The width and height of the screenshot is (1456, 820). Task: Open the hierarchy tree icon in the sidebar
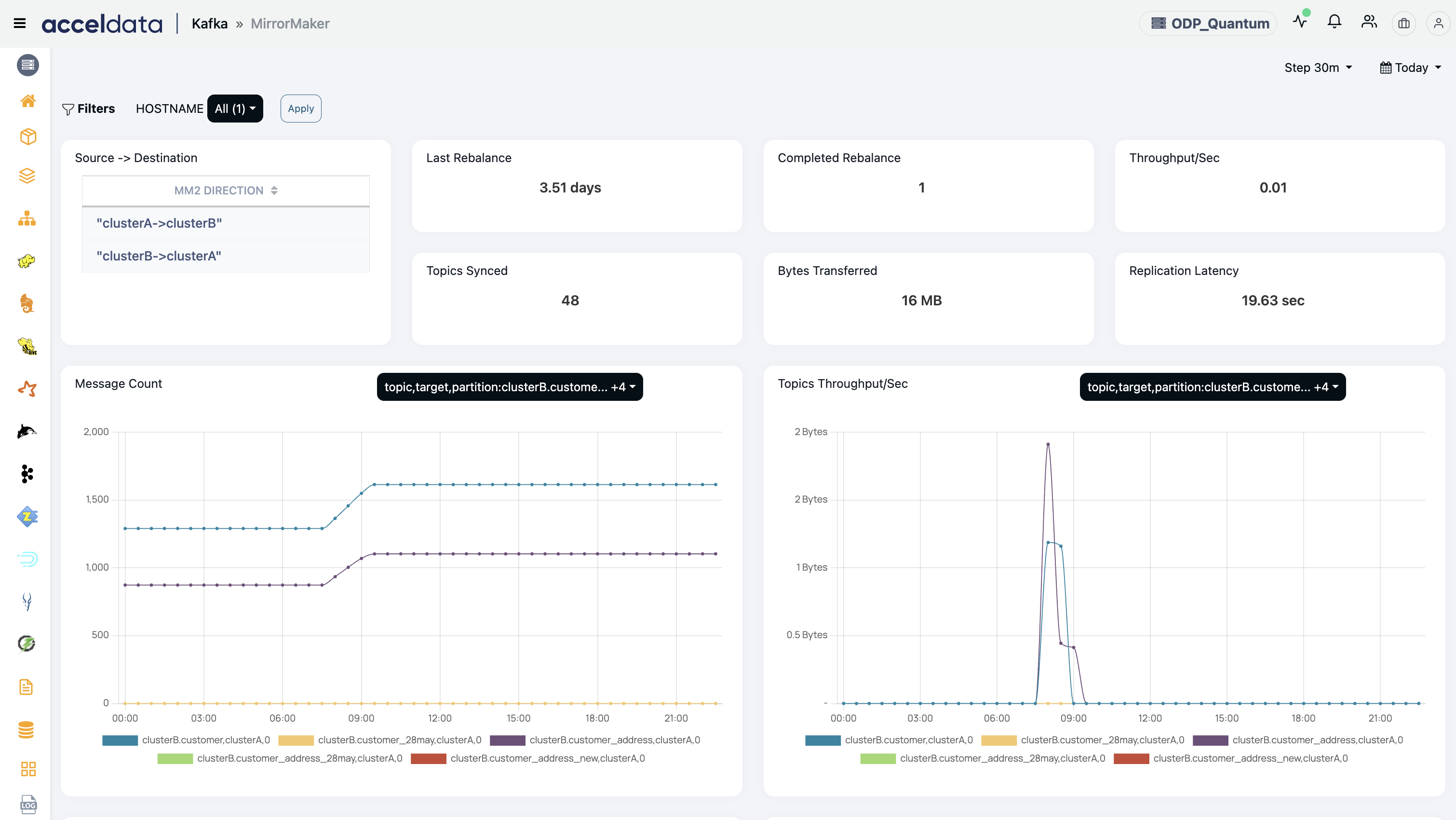[x=27, y=219]
